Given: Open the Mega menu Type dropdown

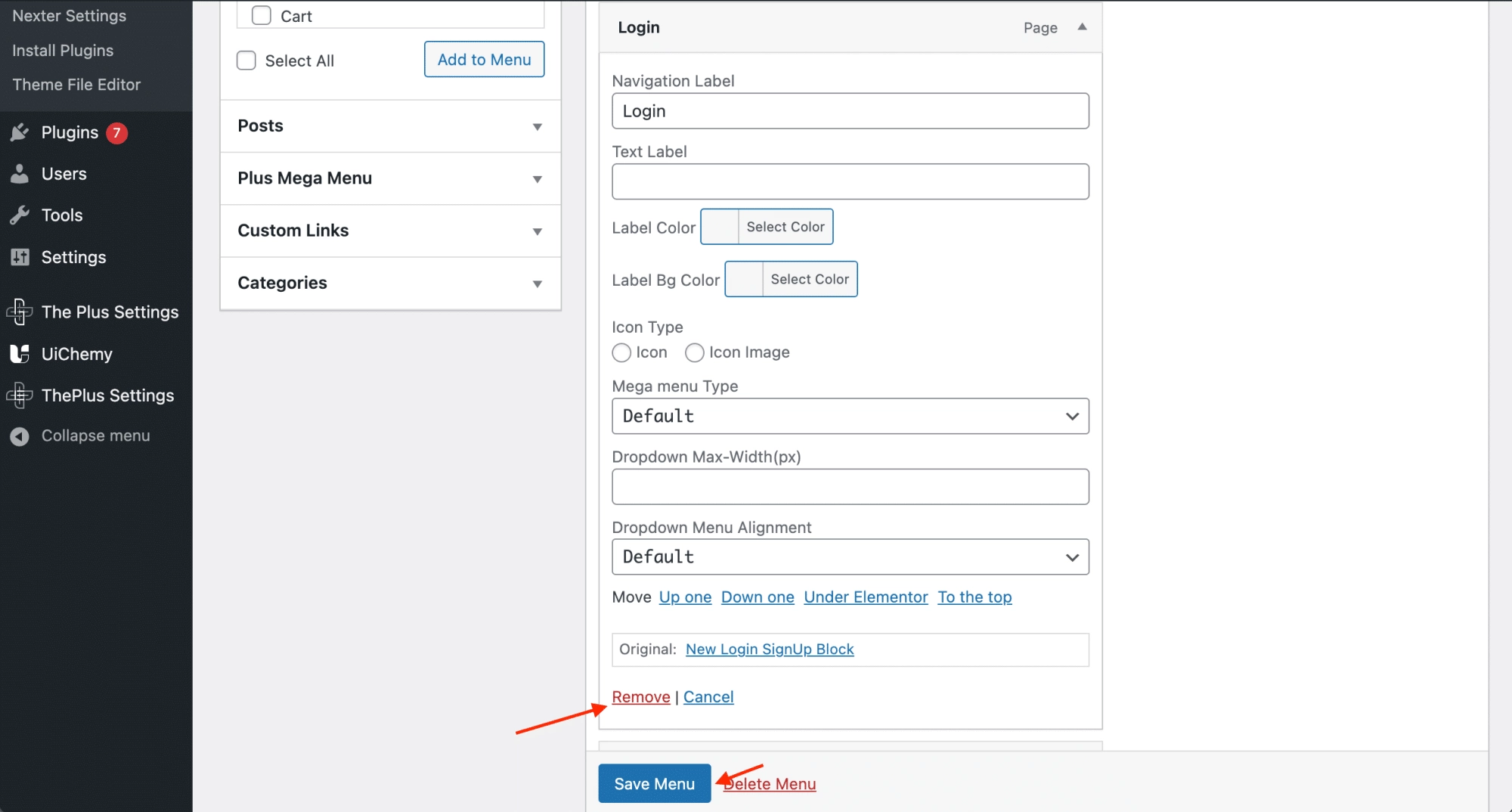Looking at the screenshot, I should click(x=850, y=417).
